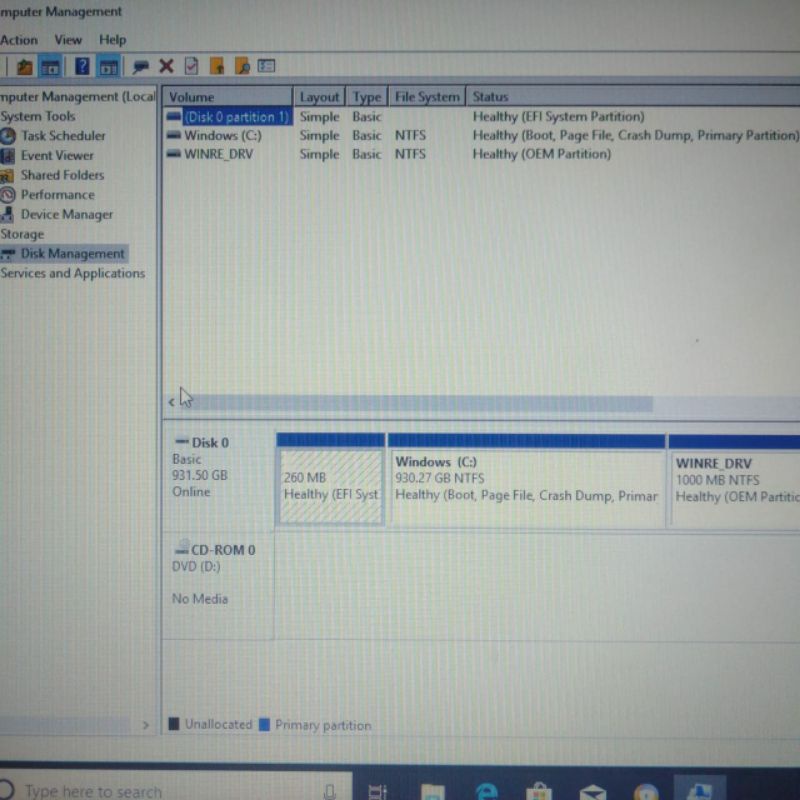800x800 pixels.
Task: Open Device Manager in the tree
Action: 66,214
